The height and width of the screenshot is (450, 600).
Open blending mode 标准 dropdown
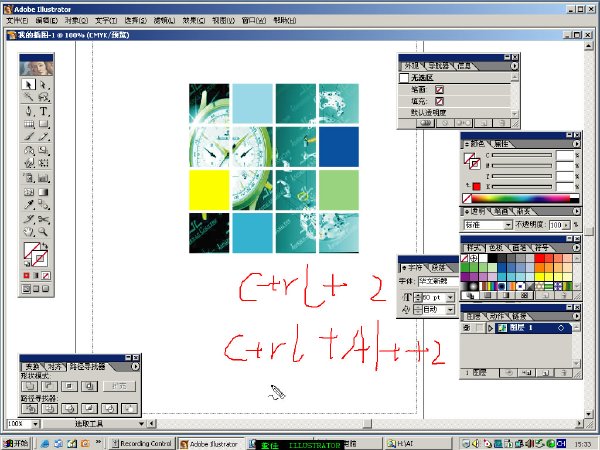point(508,225)
